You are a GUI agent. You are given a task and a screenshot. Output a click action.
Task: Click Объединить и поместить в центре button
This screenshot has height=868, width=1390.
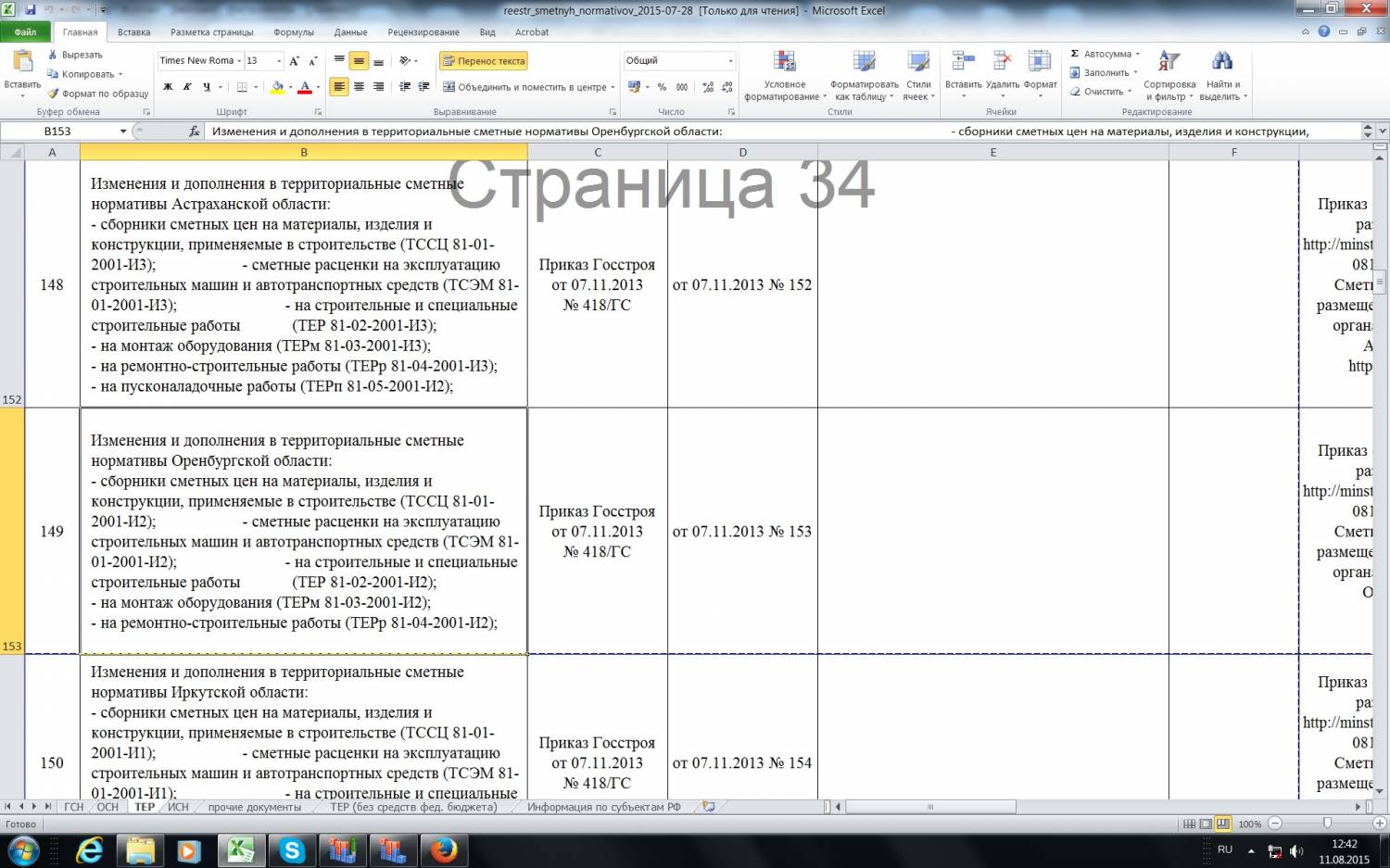(524, 87)
